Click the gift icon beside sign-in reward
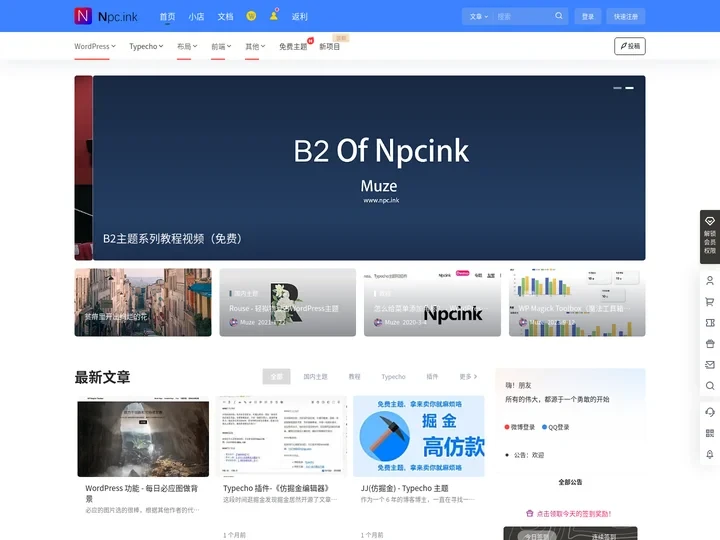Screen dimensions: 720x540 coord(529,513)
